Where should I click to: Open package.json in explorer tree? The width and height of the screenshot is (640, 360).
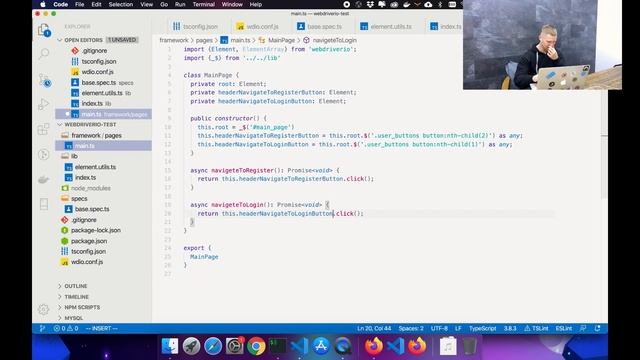89,241
